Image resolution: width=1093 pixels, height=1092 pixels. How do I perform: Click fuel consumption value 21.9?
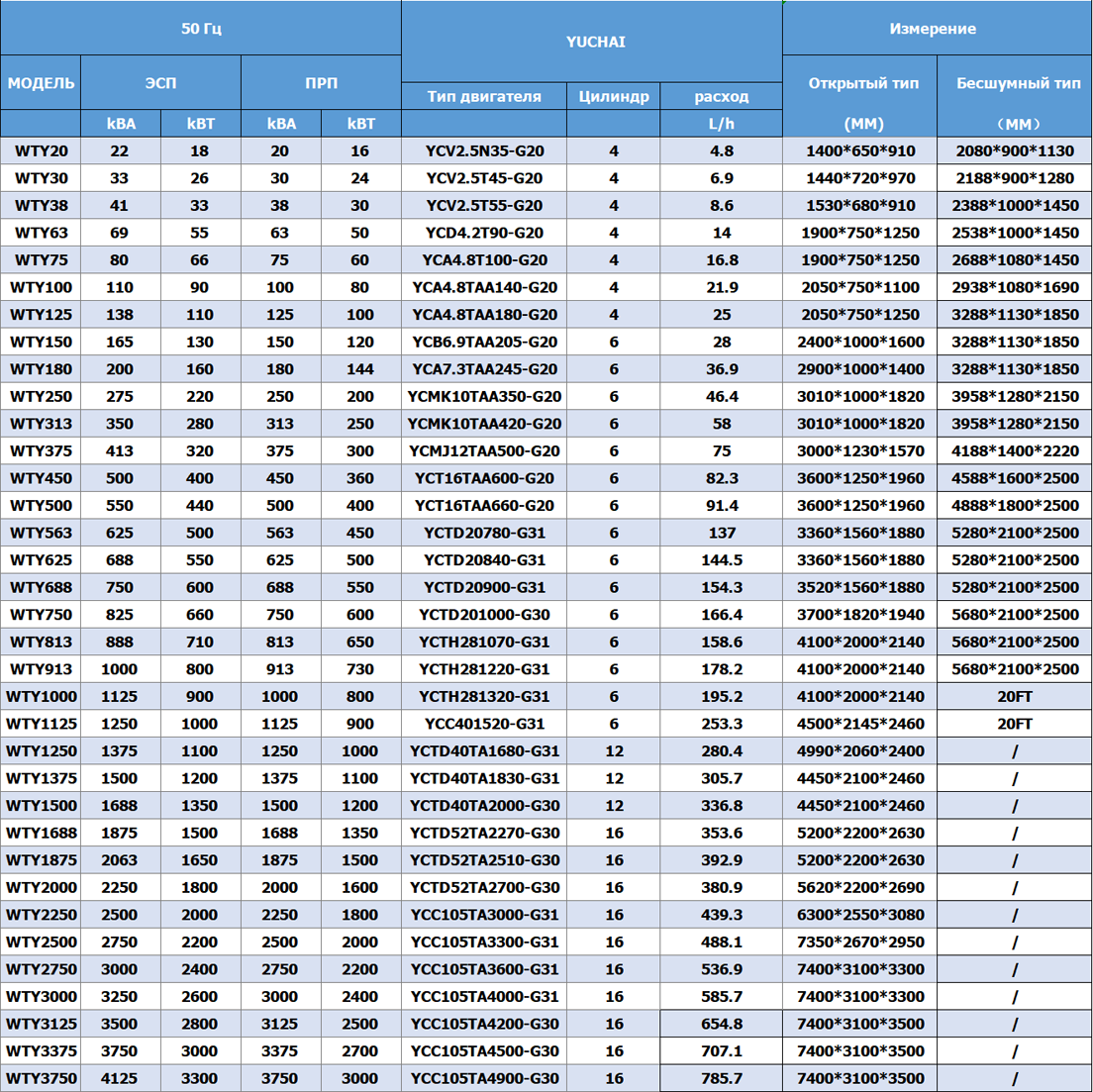(722, 287)
